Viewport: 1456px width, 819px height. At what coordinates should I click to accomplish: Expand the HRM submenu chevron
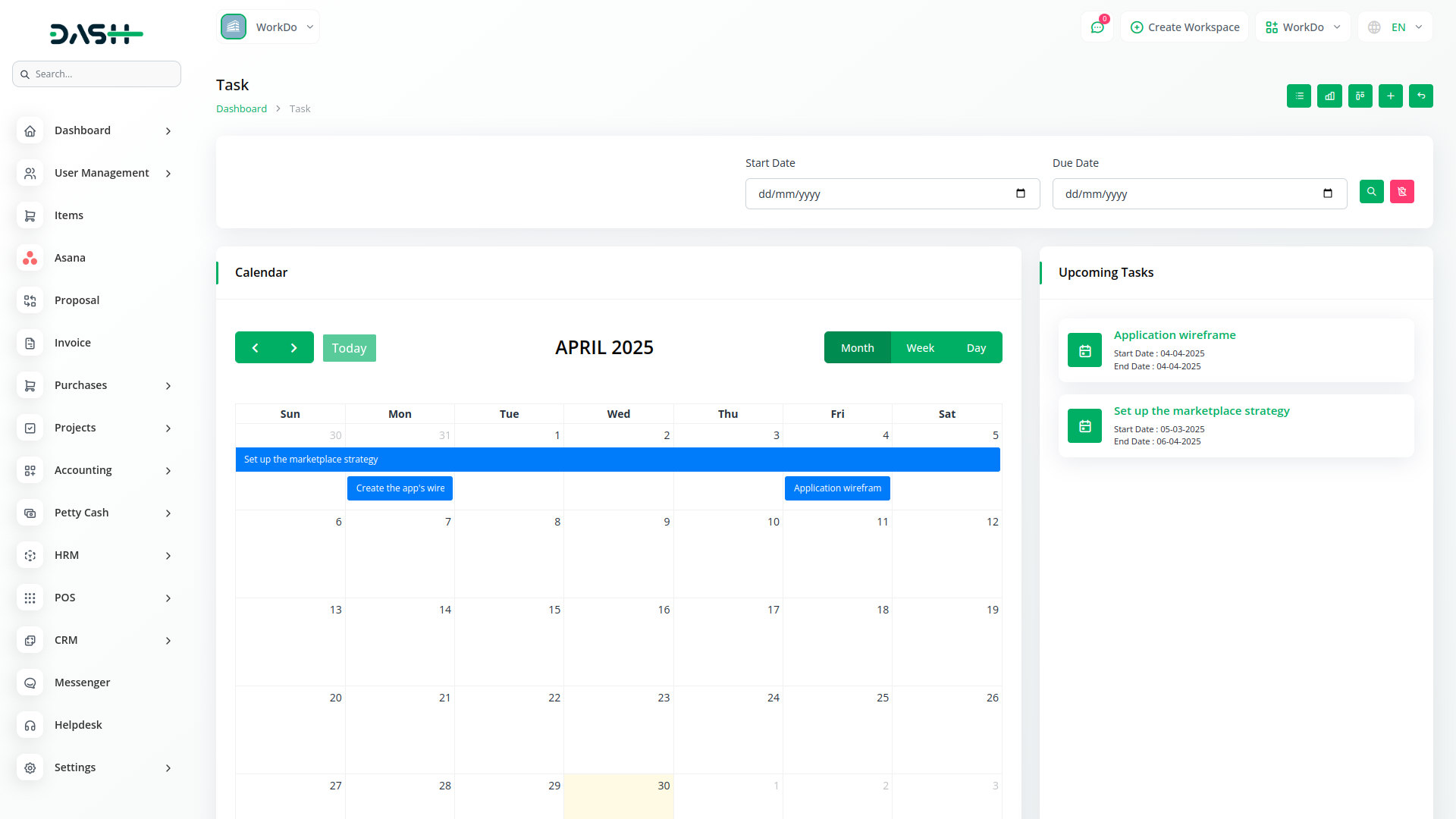(x=168, y=556)
